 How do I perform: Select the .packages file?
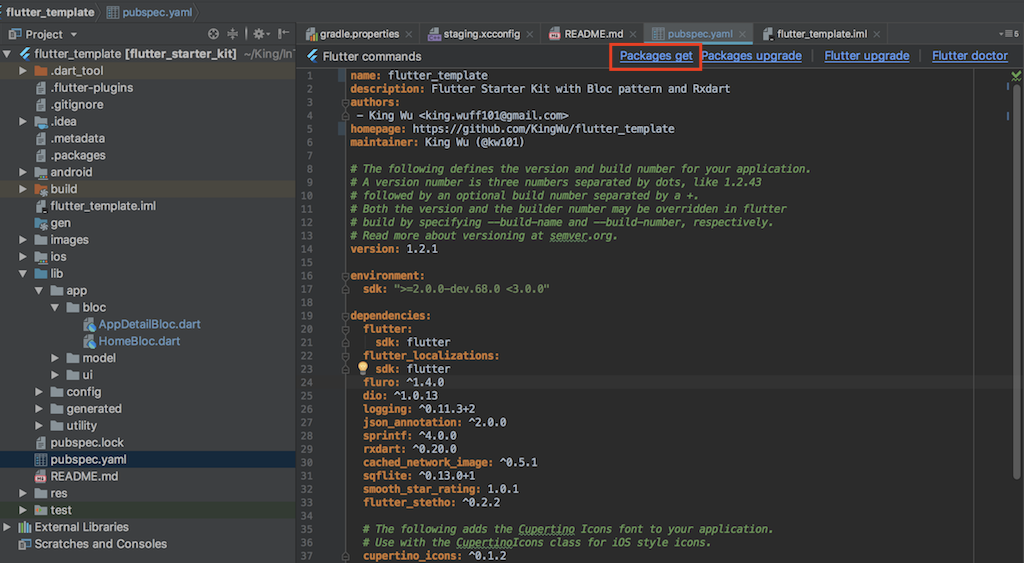point(78,155)
